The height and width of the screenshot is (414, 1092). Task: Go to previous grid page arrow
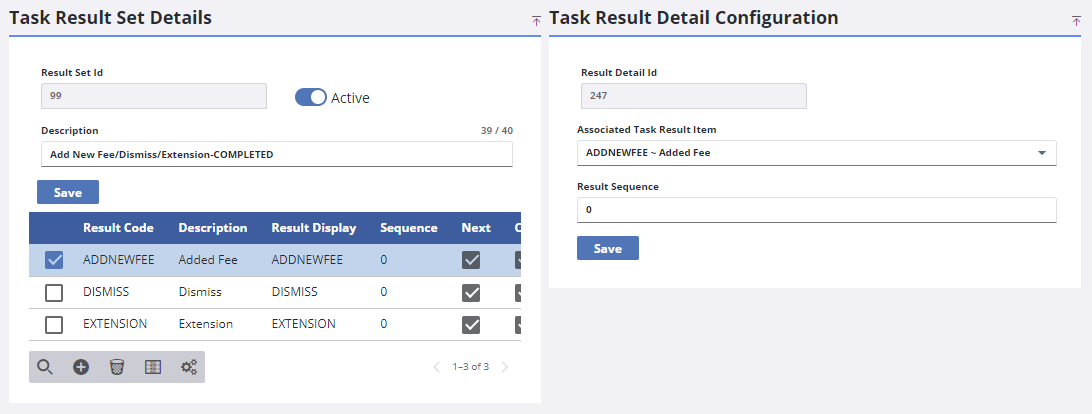click(x=436, y=367)
